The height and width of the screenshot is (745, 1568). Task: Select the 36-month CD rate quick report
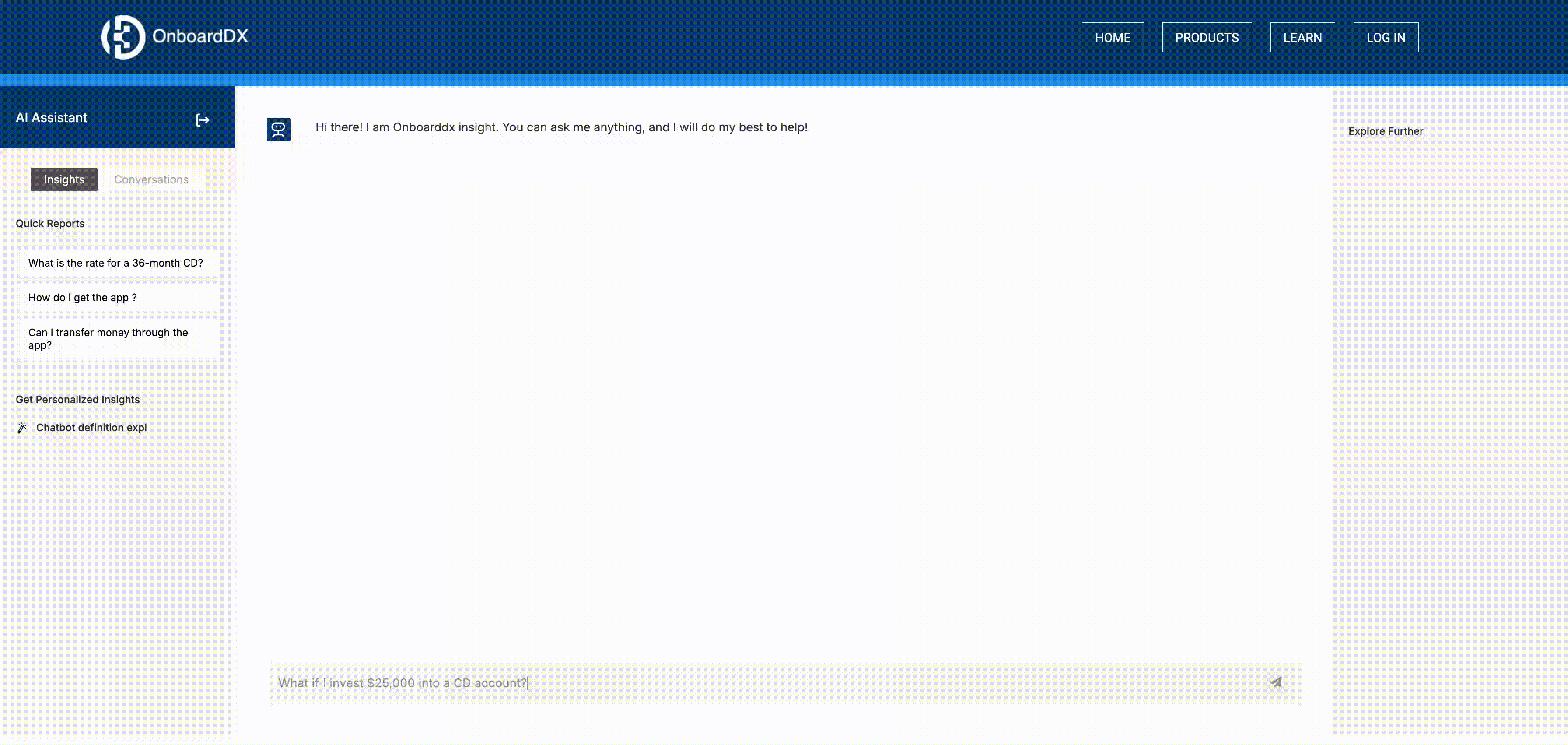coord(115,262)
